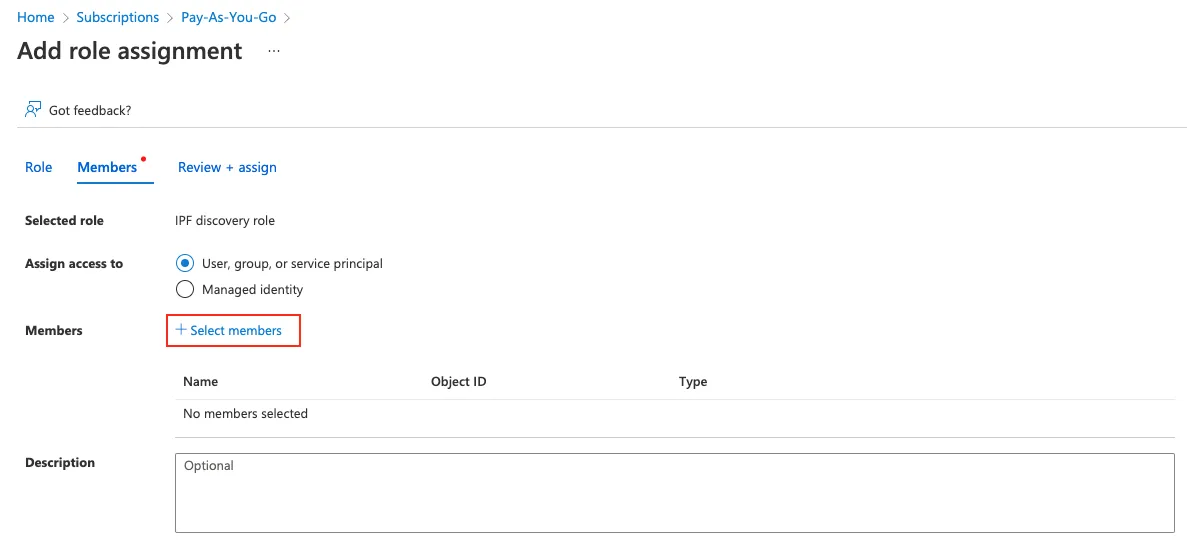Click the Select members link text
1187x540 pixels.
[x=236, y=330]
